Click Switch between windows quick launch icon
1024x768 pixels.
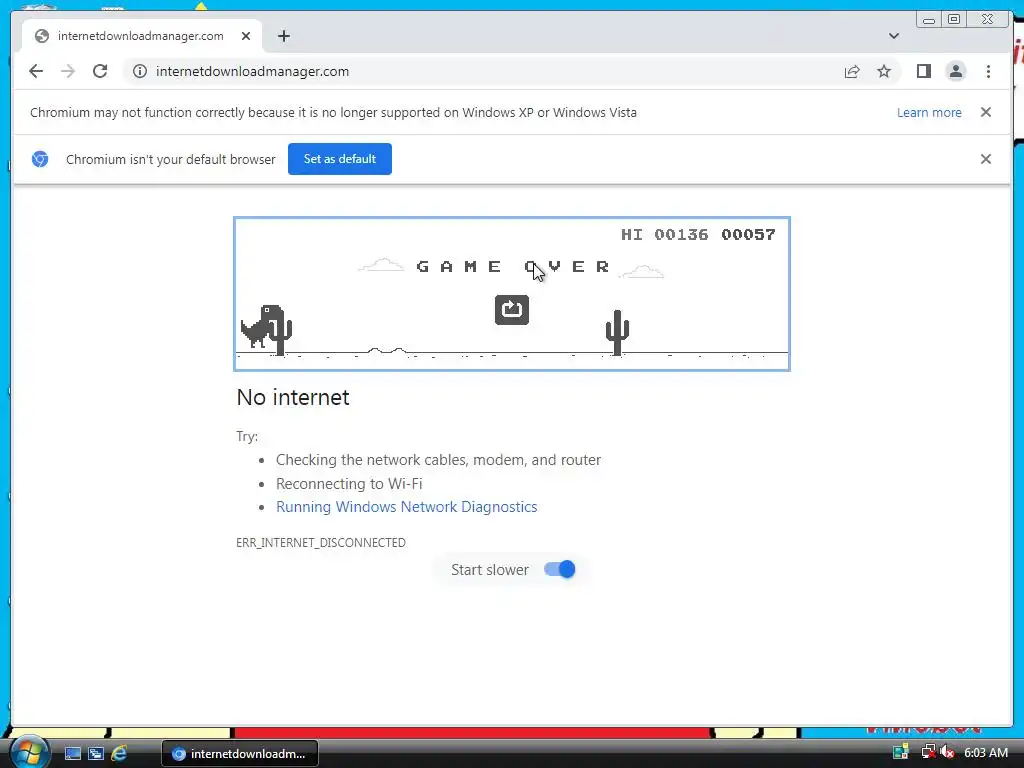pyautogui.click(x=95, y=754)
